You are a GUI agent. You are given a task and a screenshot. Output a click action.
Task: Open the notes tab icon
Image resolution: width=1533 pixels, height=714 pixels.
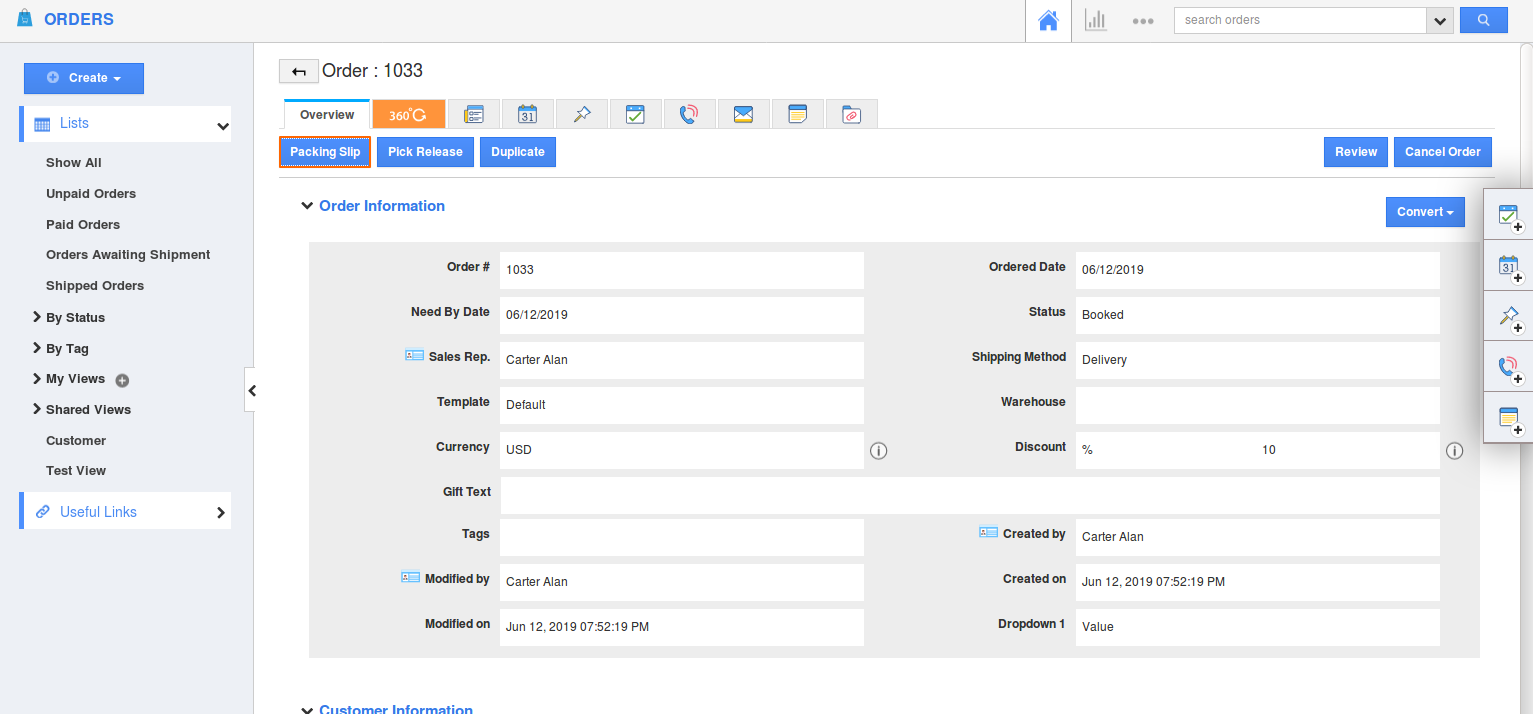click(x=797, y=114)
